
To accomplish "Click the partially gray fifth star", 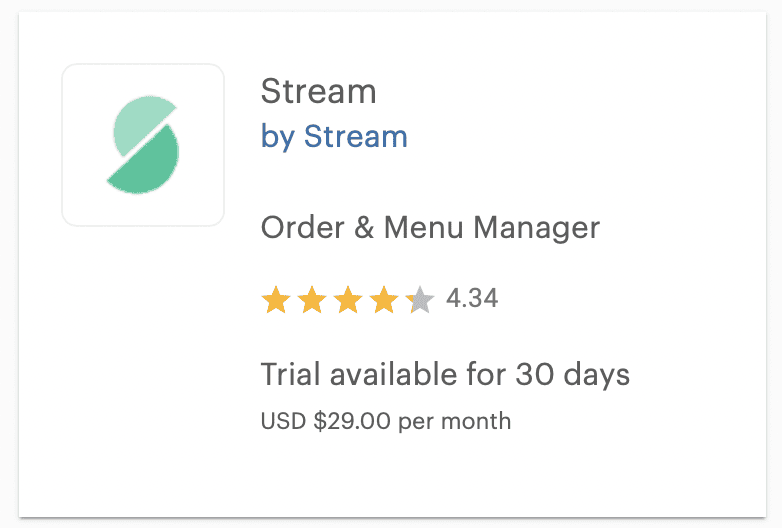I will point(420,300).
